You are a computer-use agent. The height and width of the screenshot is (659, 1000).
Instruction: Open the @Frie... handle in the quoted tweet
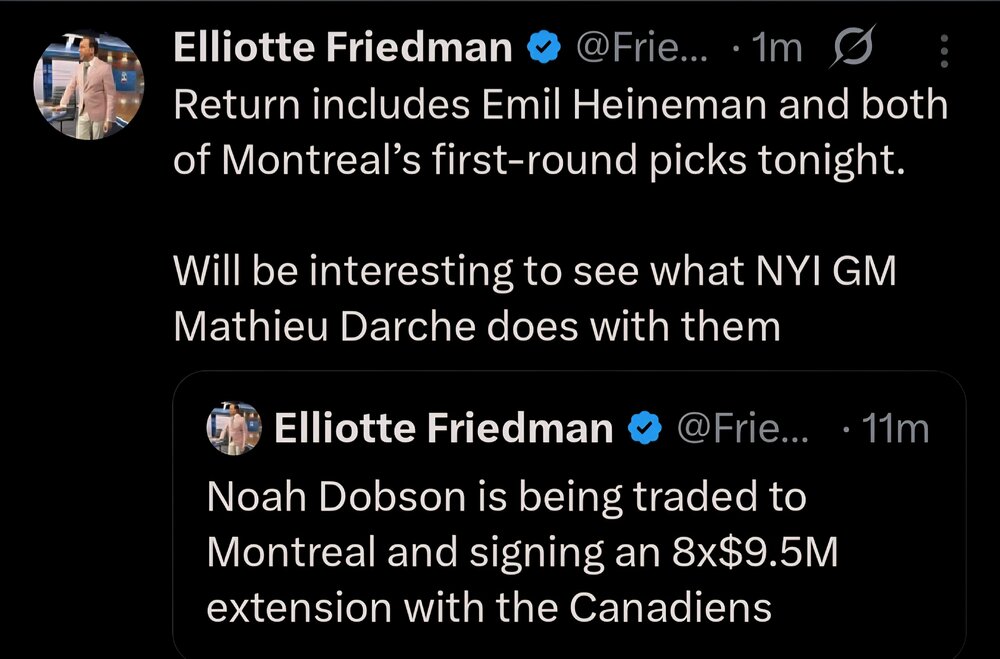[742, 428]
